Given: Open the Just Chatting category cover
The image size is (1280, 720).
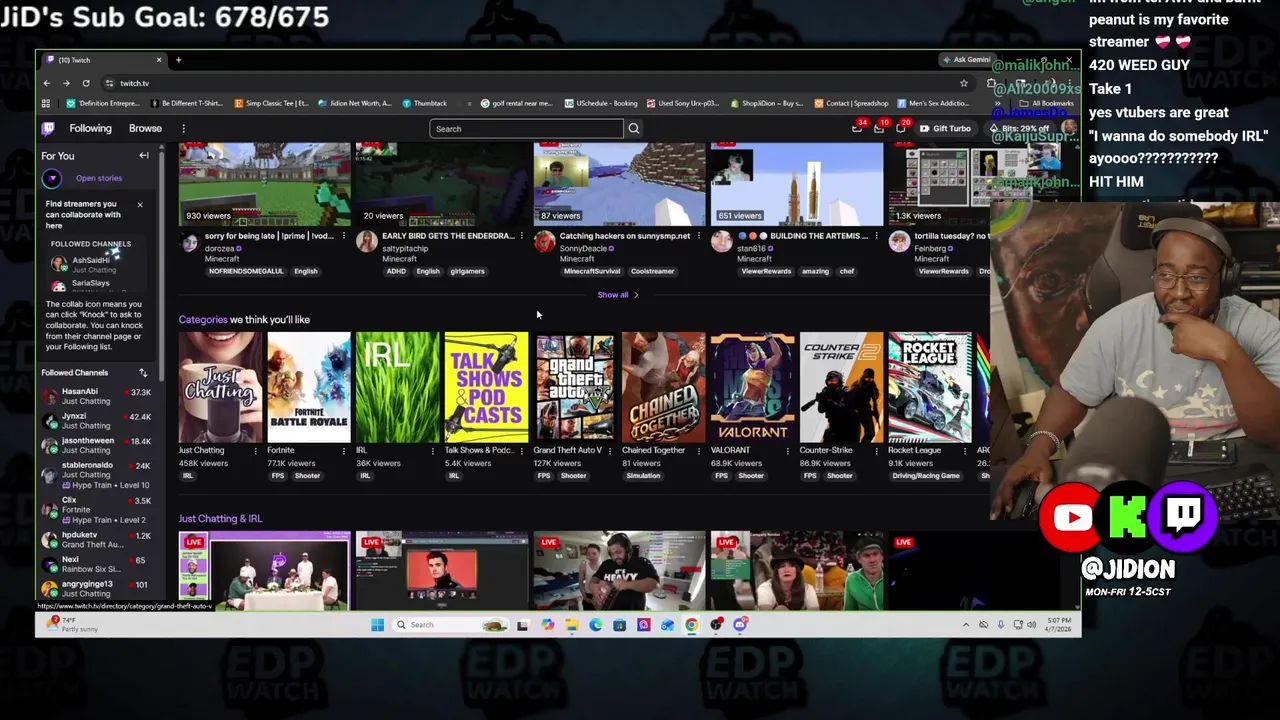Looking at the screenshot, I should click(220, 387).
